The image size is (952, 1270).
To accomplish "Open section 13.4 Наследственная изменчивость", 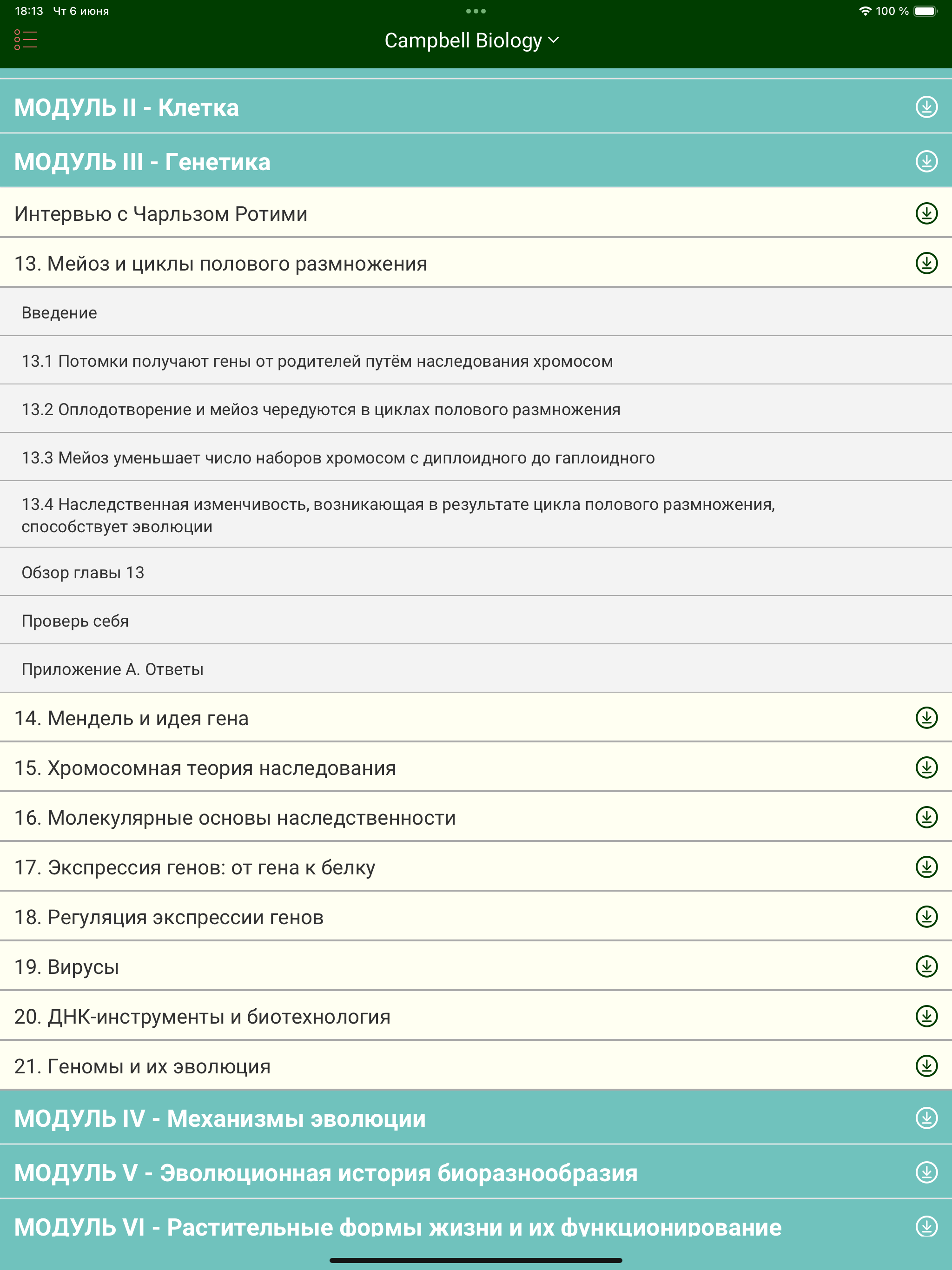I will click(x=476, y=515).
